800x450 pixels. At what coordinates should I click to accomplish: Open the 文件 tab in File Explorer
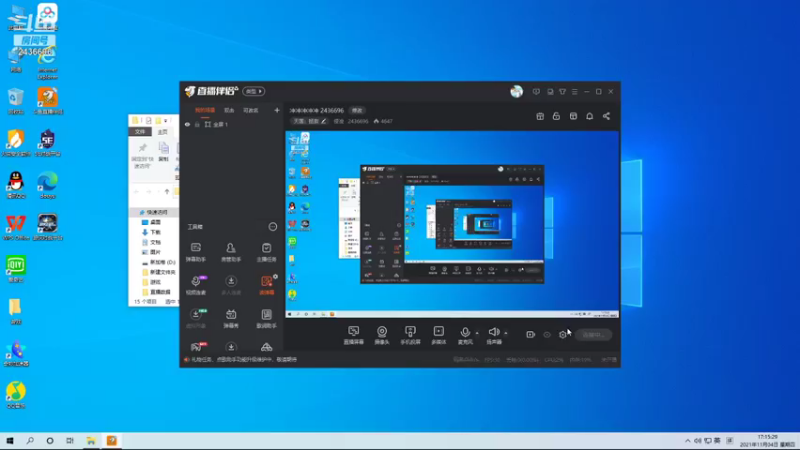click(140, 132)
